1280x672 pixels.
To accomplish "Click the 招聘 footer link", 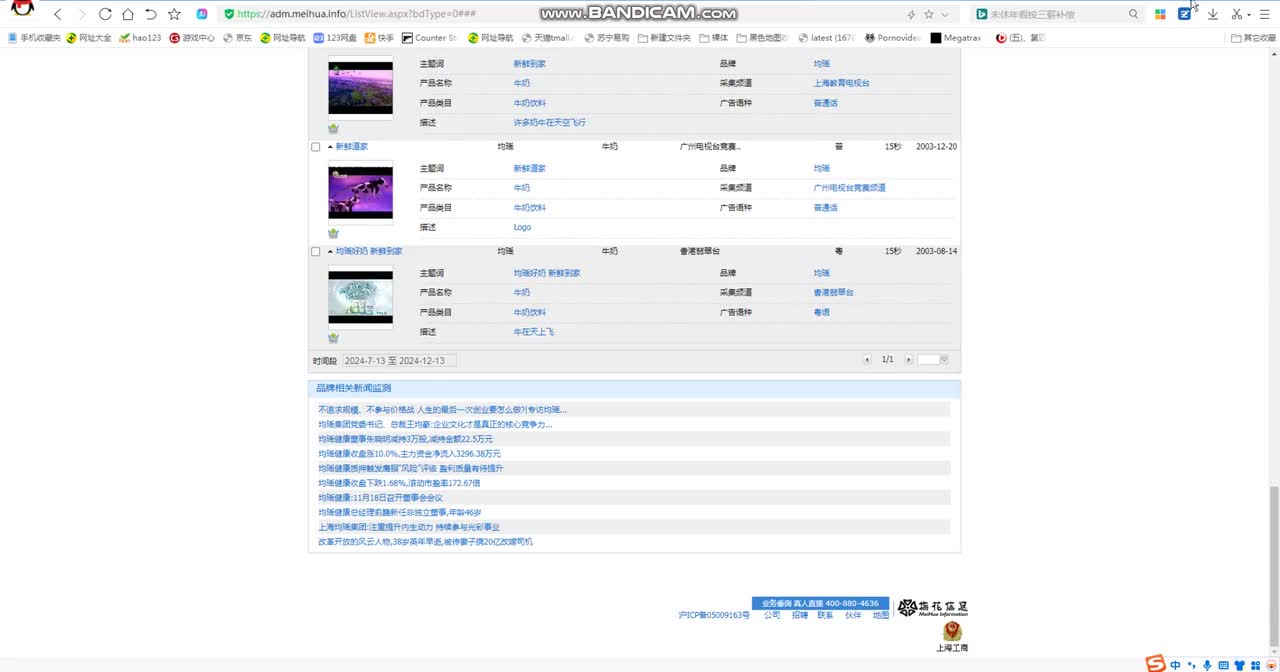I will 800,616.
